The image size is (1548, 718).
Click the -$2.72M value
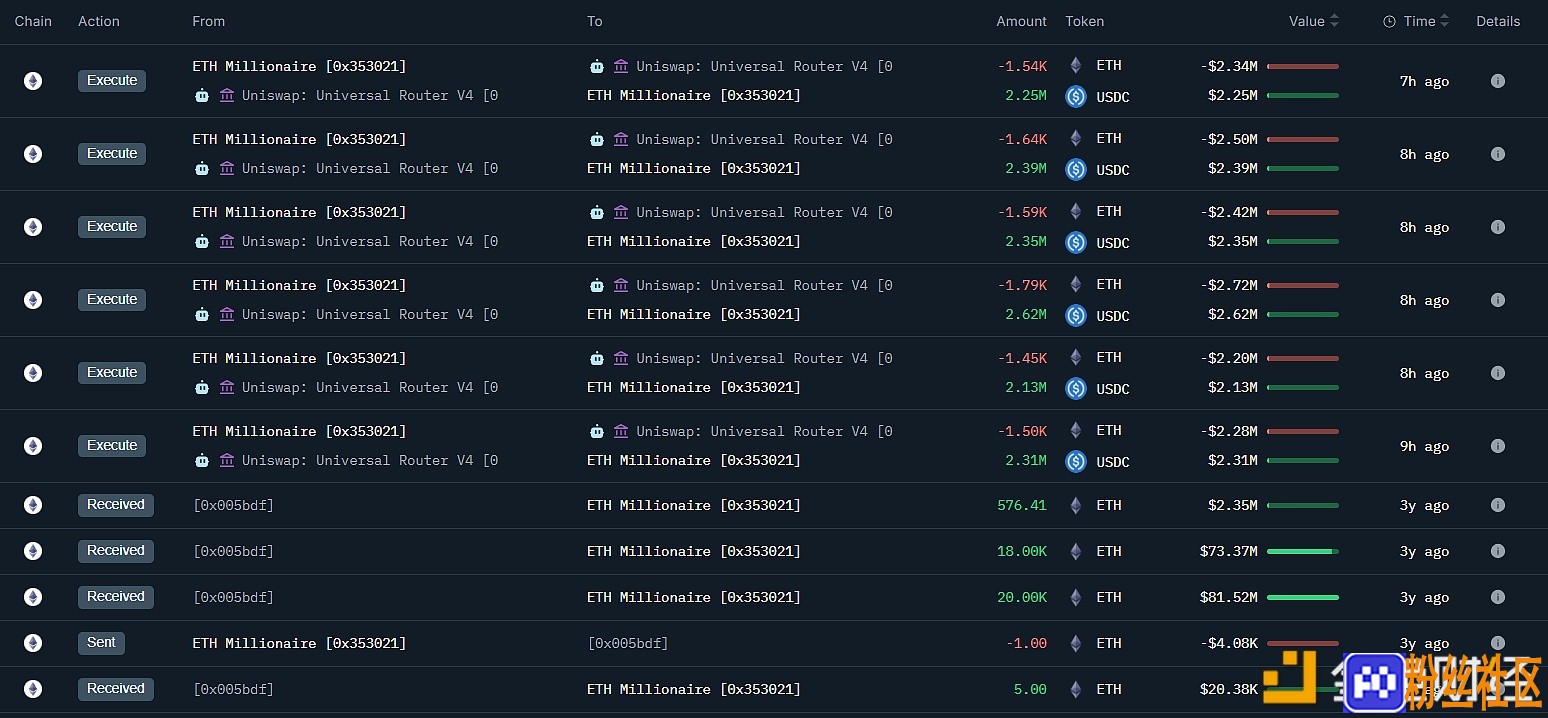tap(1229, 285)
